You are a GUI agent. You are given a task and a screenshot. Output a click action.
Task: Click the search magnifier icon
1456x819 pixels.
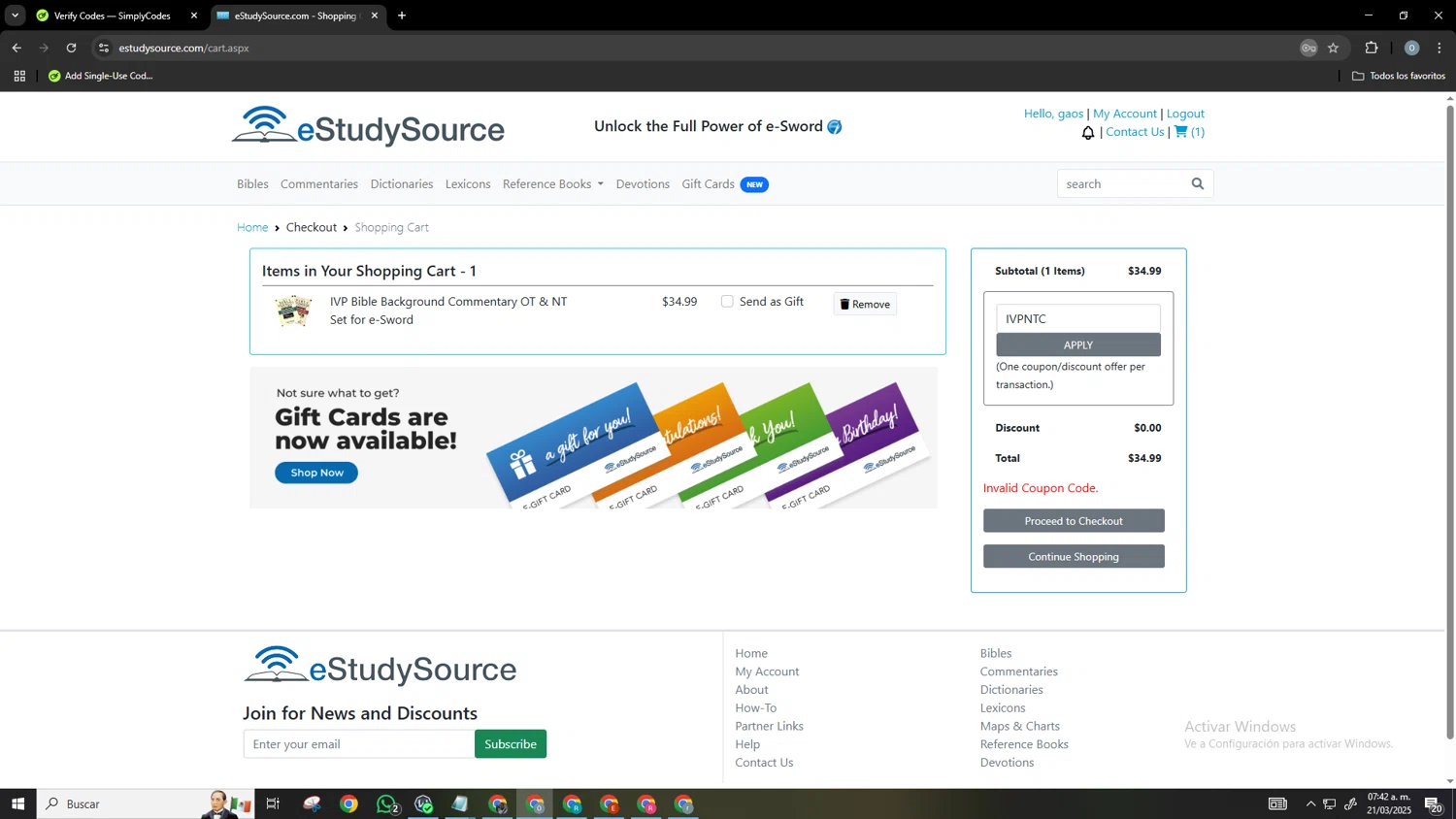click(1197, 183)
